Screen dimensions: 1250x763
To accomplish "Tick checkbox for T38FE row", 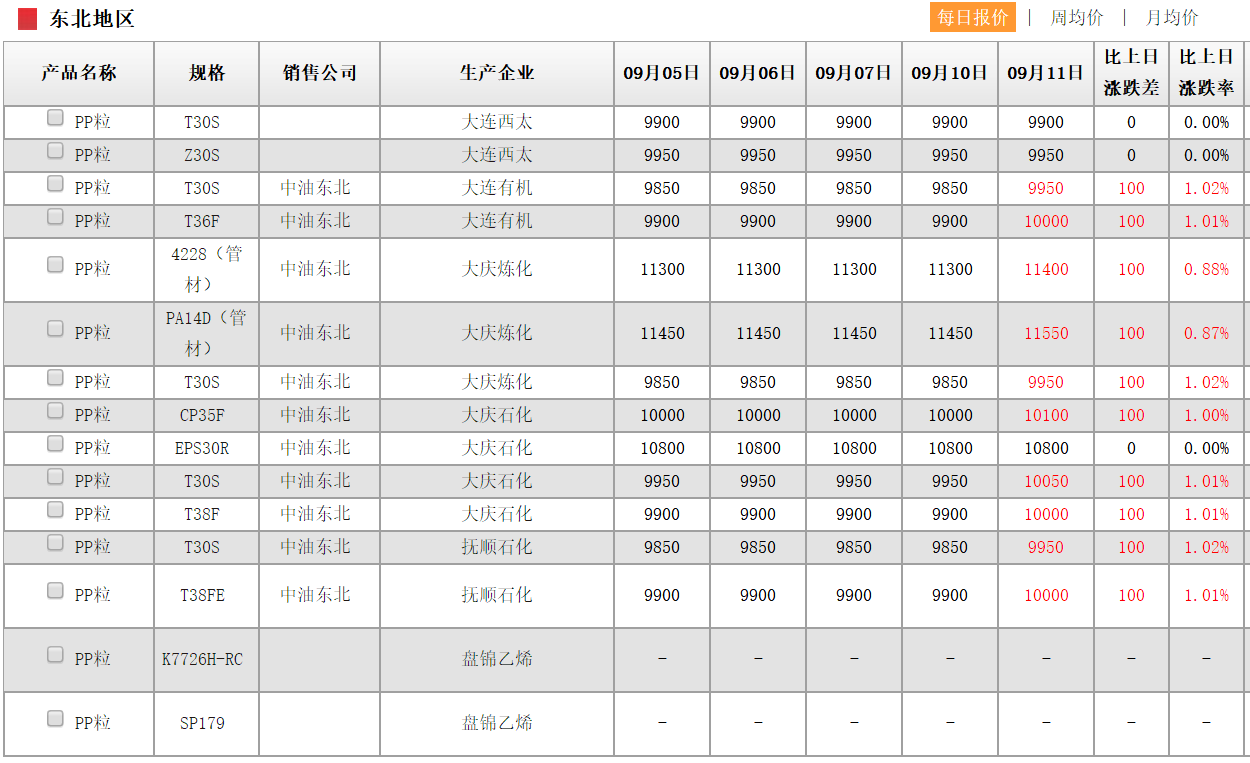I will click(55, 591).
